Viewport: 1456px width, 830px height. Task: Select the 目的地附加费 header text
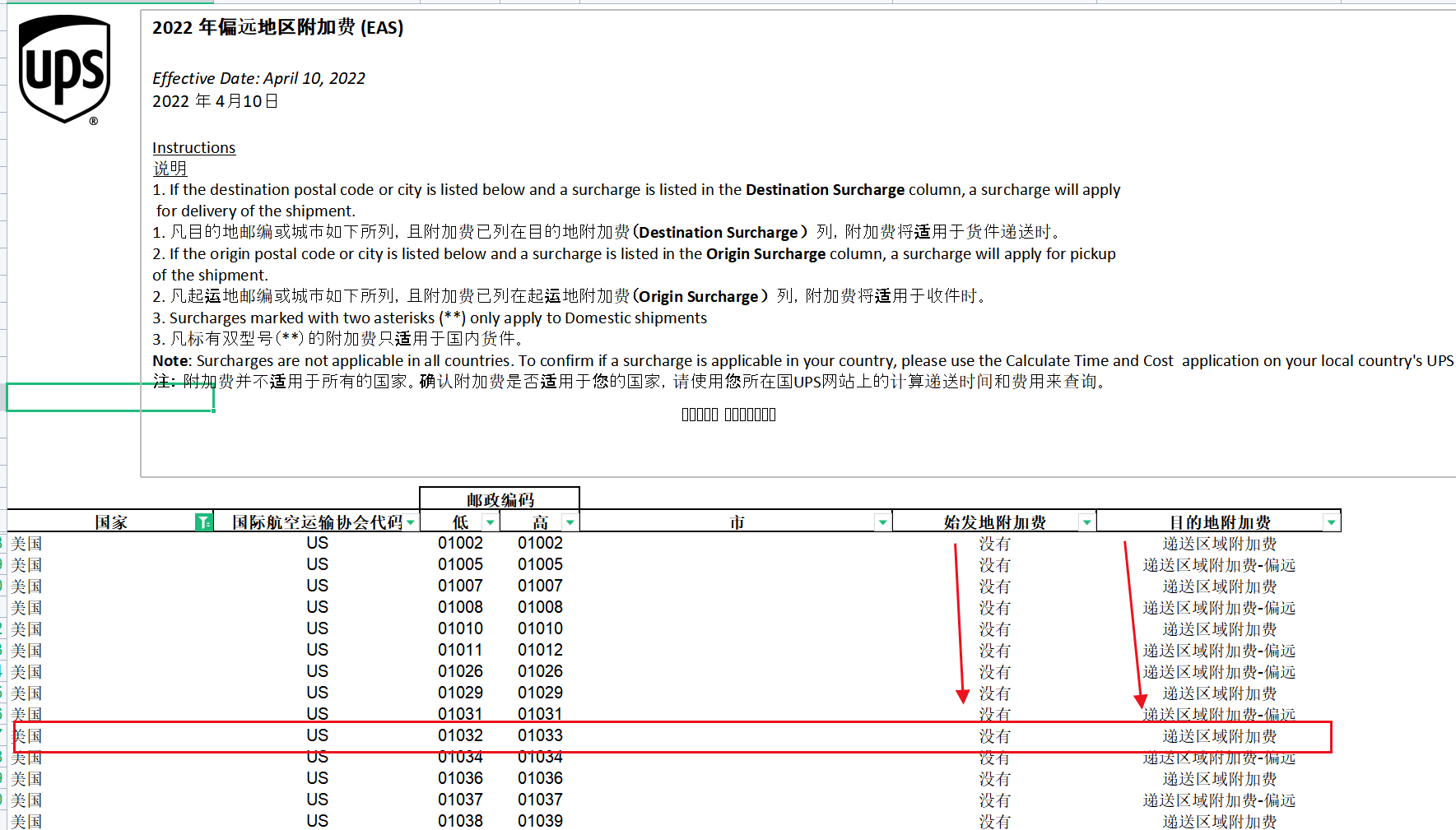(x=1220, y=522)
